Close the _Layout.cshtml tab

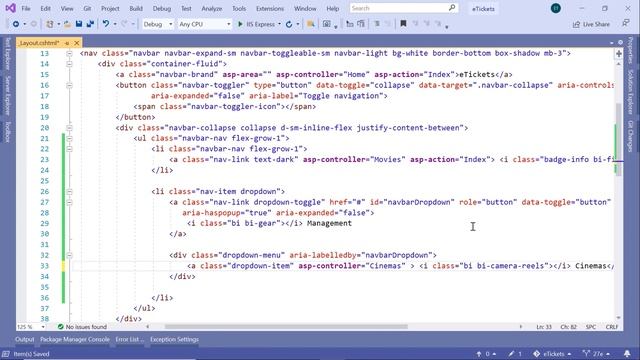76,42
